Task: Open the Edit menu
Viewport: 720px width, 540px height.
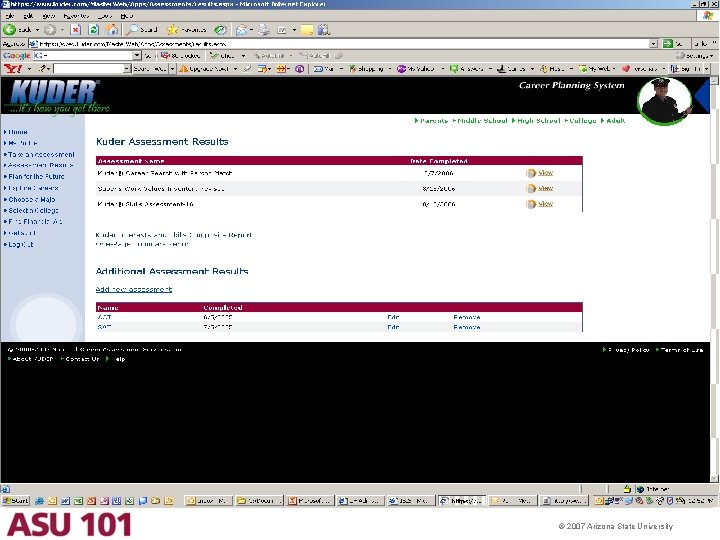Action: 28,16
